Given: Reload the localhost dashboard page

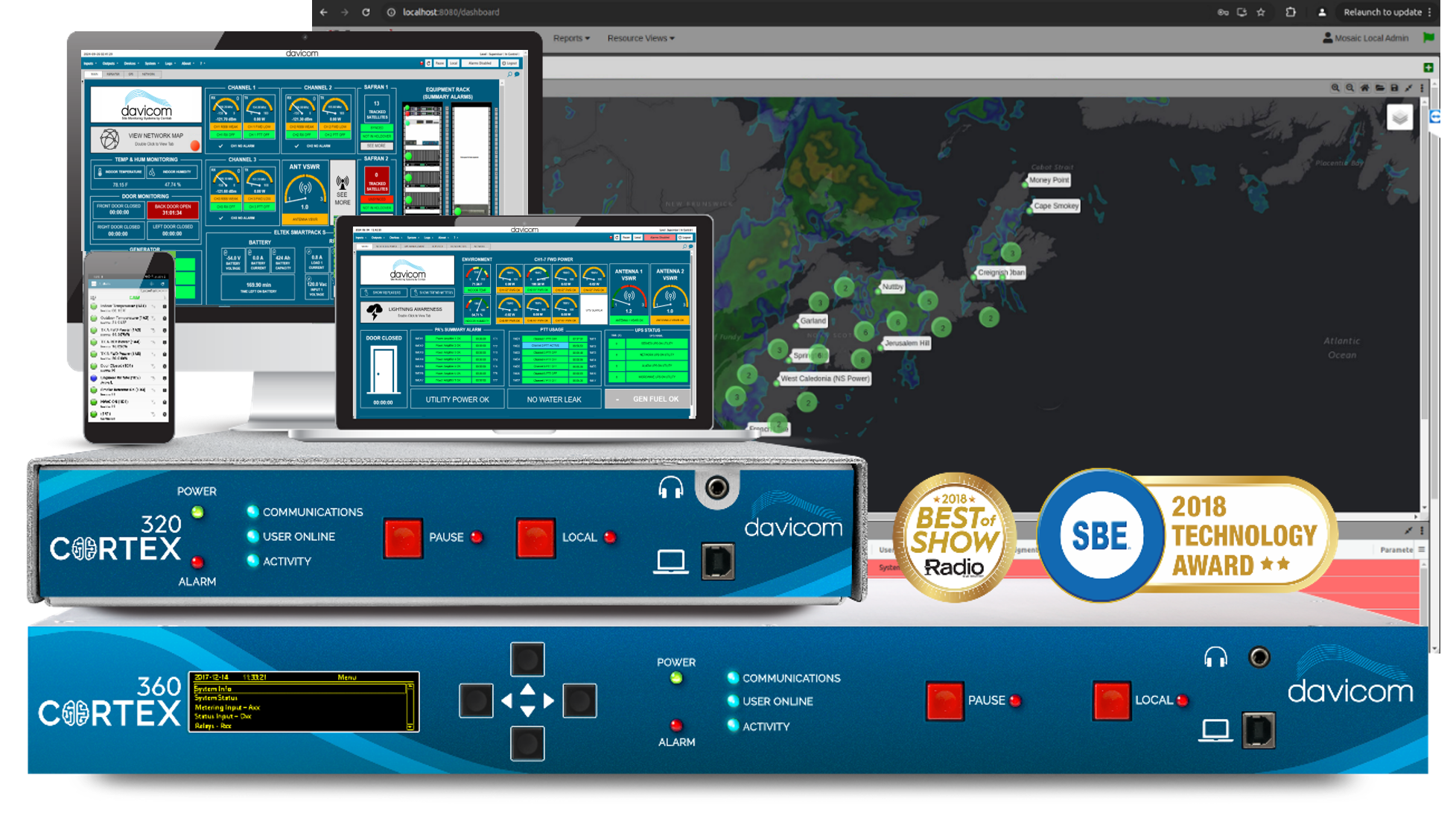Looking at the screenshot, I should click(x=366, y=12).
